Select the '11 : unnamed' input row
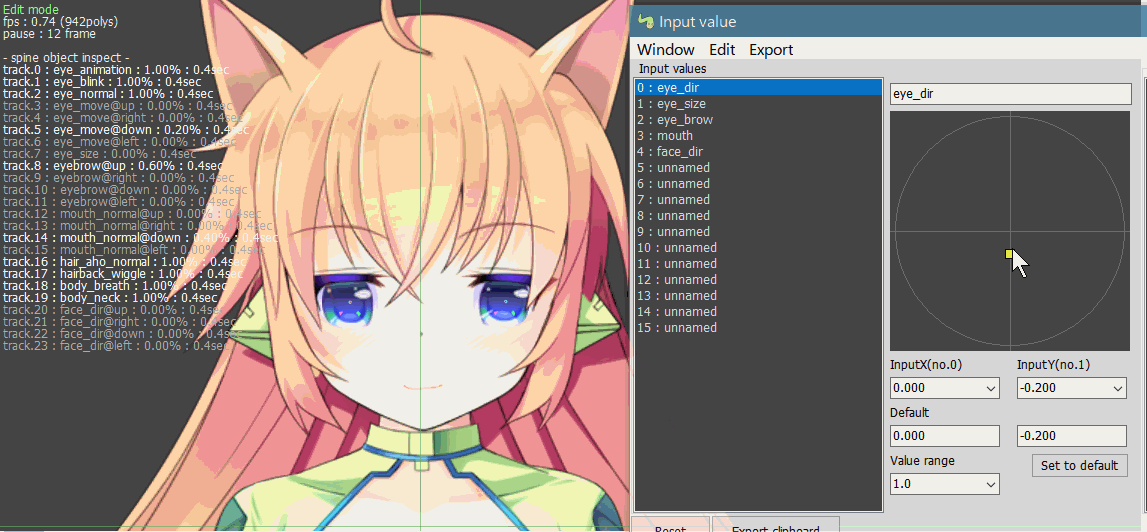 [759, 263]
